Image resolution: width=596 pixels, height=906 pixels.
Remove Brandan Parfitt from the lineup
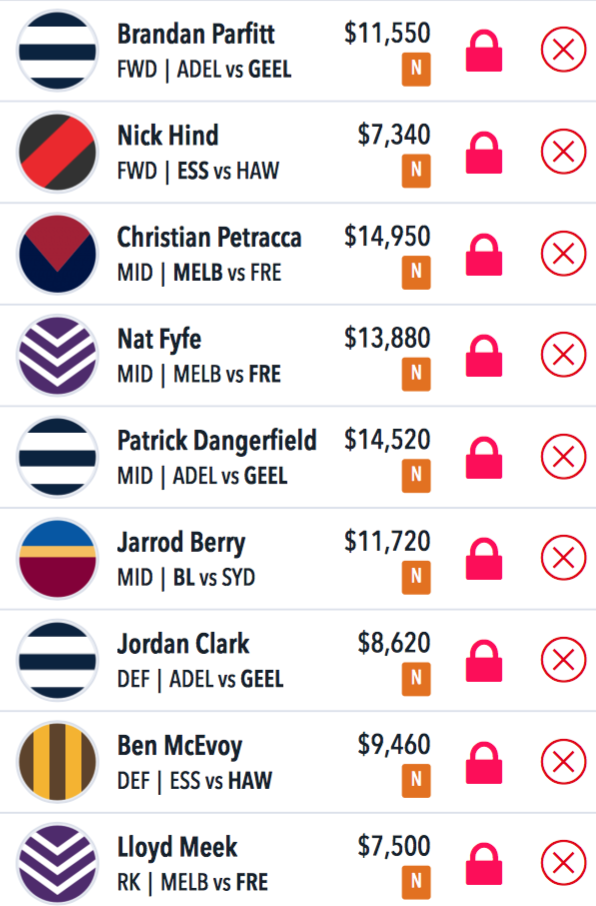click(x=564, y=50)
